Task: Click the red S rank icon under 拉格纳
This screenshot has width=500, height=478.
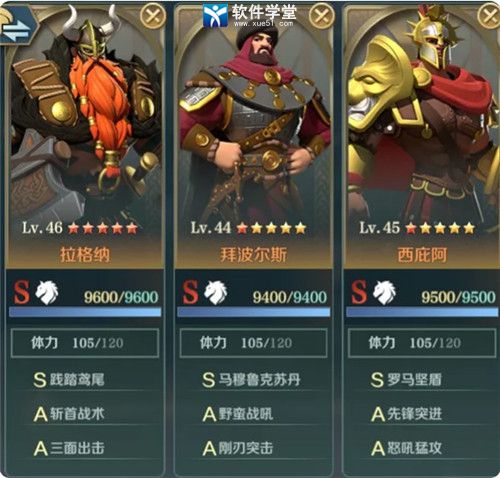Action: point(21,292)
